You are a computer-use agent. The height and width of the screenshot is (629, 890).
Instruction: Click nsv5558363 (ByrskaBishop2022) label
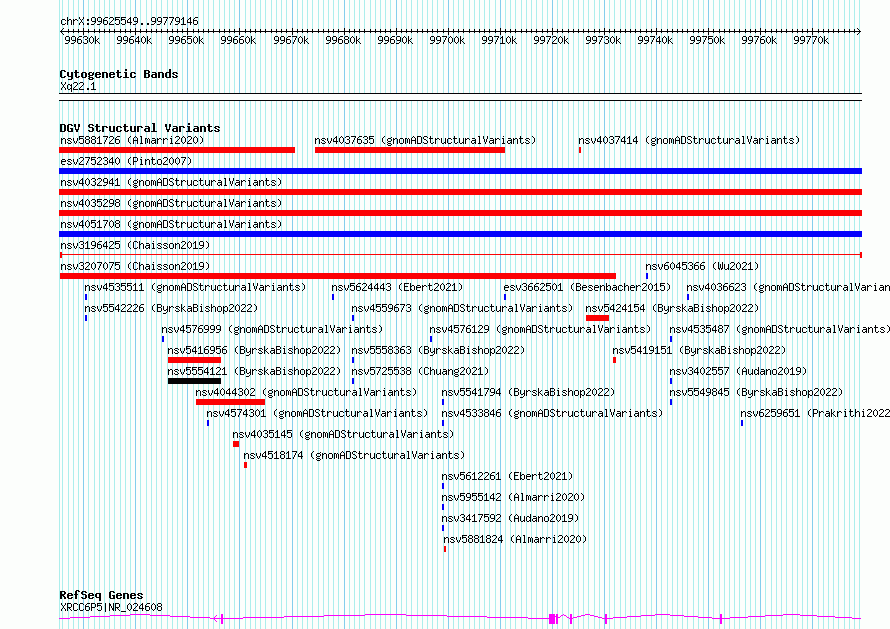pyautogui.click(x=438, y=350)
